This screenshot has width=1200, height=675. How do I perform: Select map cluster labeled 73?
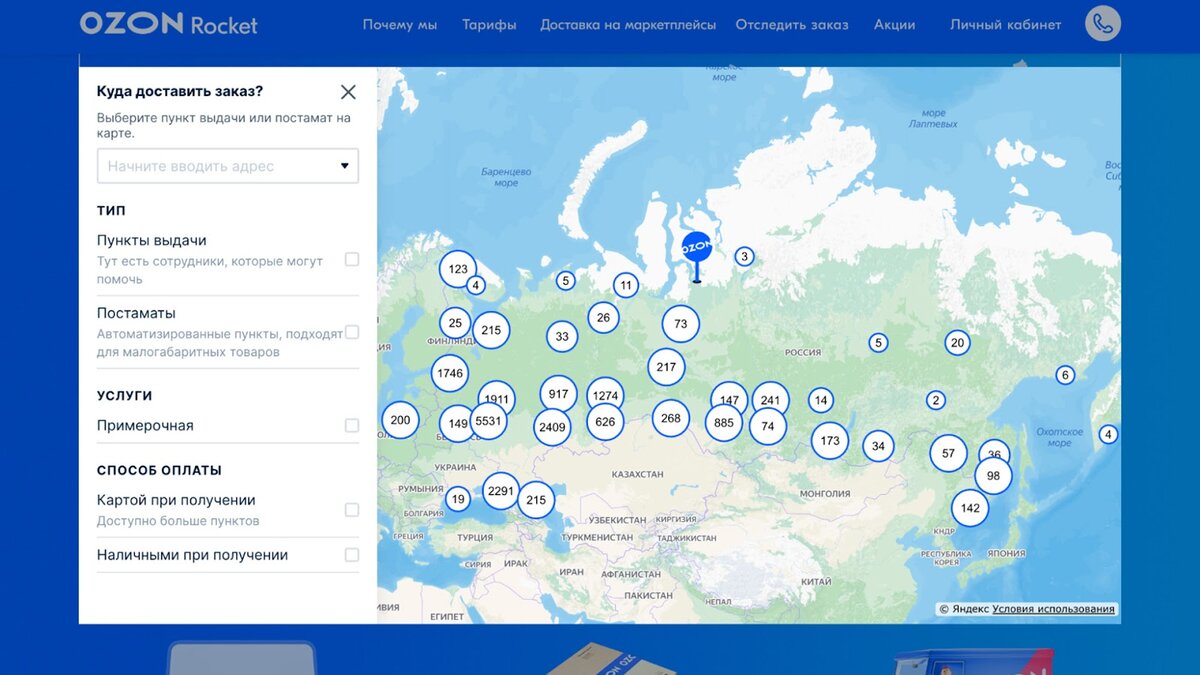click(681, 324)
